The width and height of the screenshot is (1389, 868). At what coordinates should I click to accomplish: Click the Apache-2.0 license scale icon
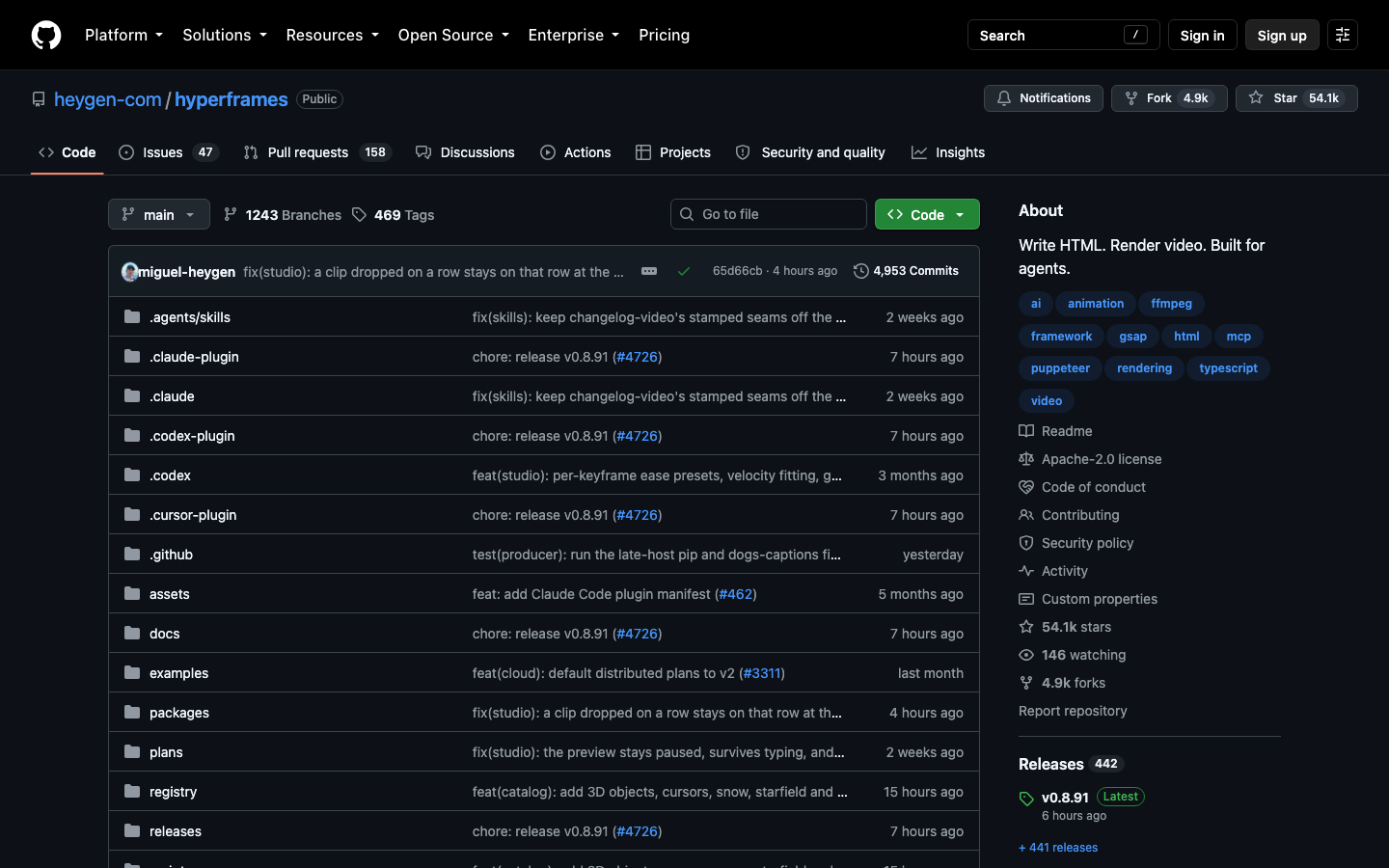1026,459
